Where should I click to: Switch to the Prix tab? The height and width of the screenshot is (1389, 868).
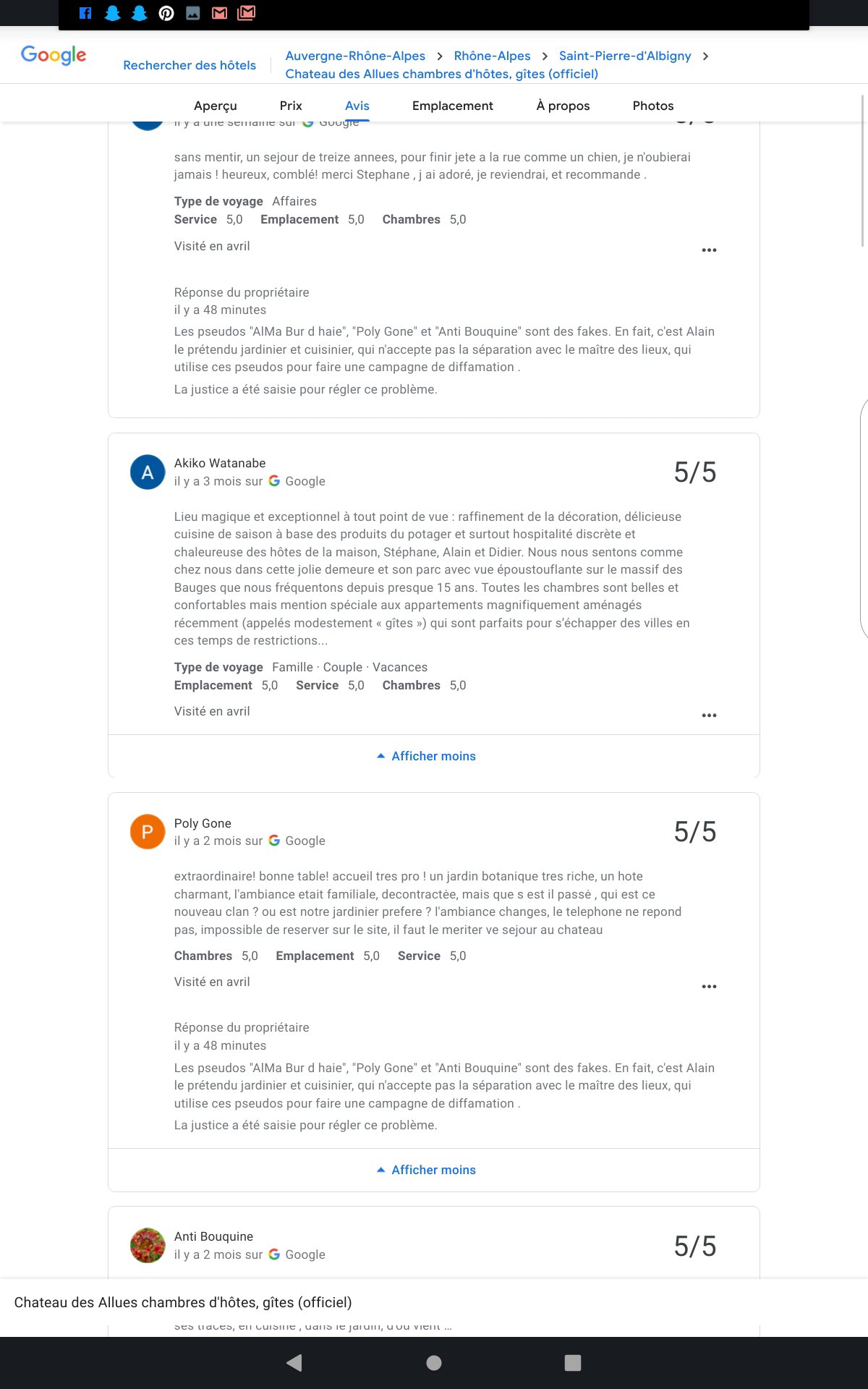(x=291, y=106)
